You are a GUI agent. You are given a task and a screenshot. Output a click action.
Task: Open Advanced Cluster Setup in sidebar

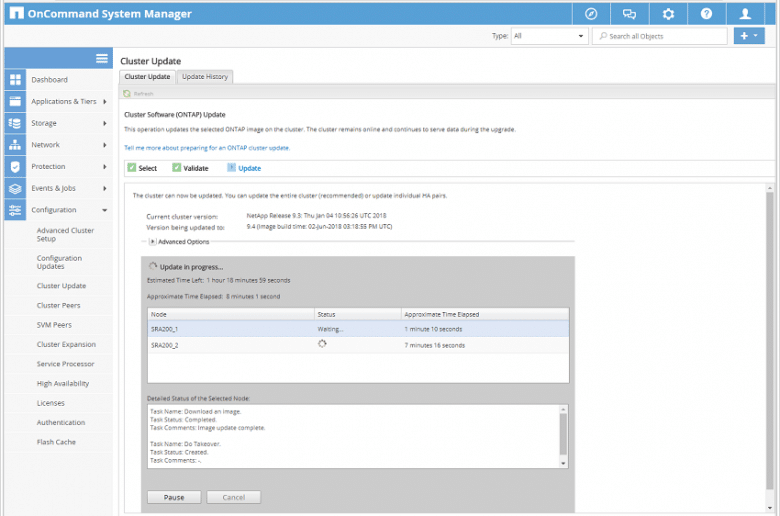65,234
